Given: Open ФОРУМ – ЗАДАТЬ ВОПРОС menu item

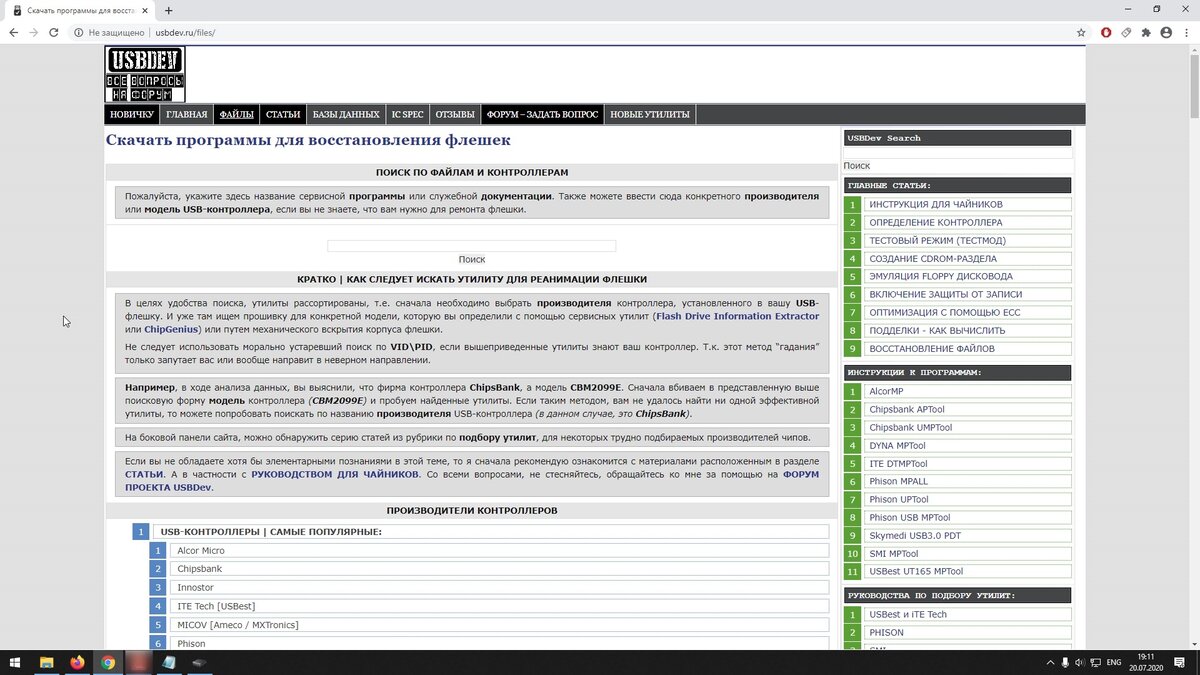Looking at the screenshot, I should [x=543, y=114].
